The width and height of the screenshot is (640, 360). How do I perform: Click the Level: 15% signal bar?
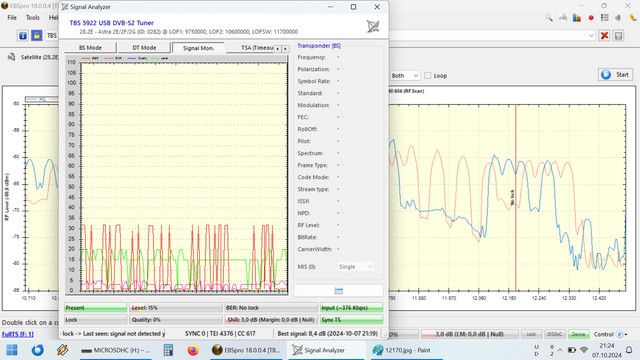(176, 308)
